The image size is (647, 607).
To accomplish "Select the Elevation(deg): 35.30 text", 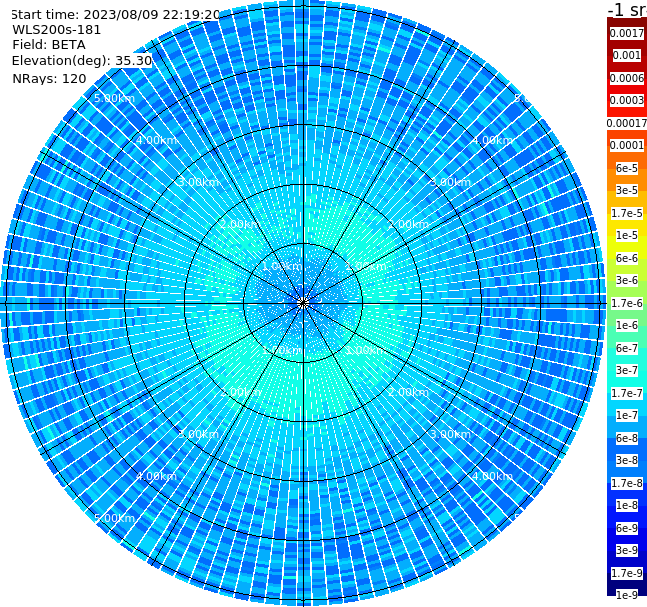I will tap(82, 61).
